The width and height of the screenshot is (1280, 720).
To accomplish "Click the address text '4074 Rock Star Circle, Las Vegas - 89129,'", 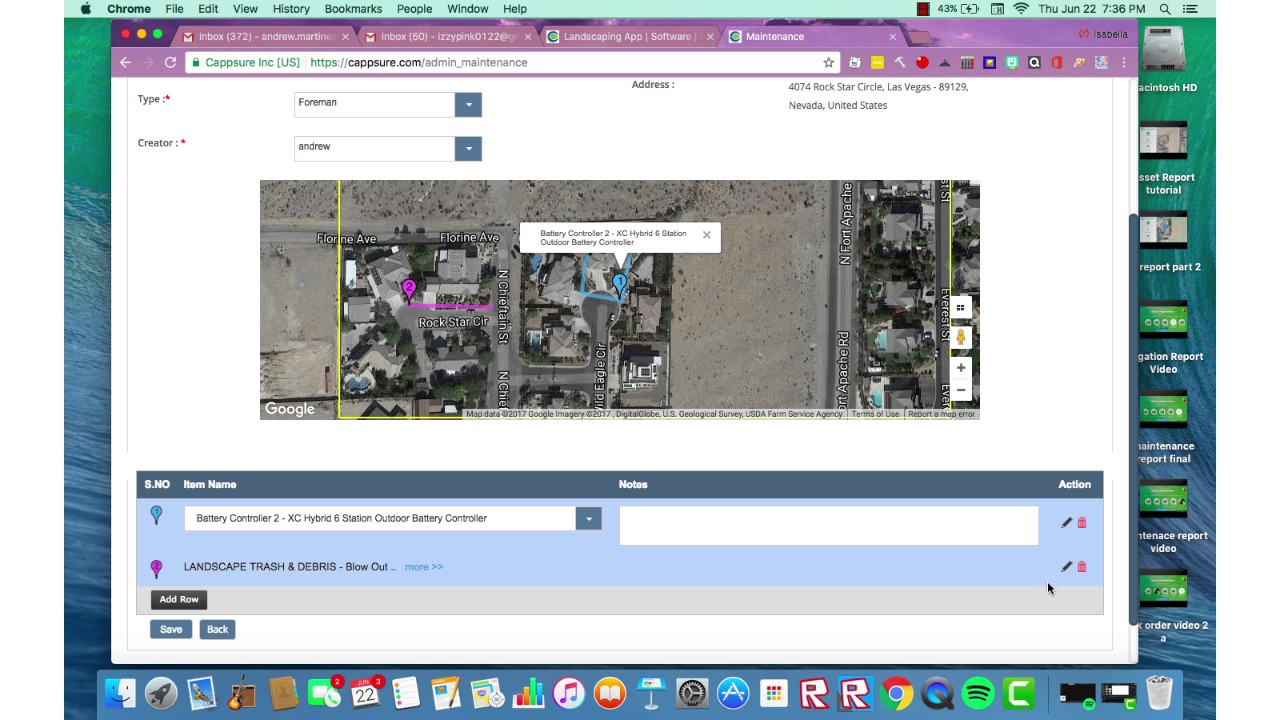I will point(878,87).
